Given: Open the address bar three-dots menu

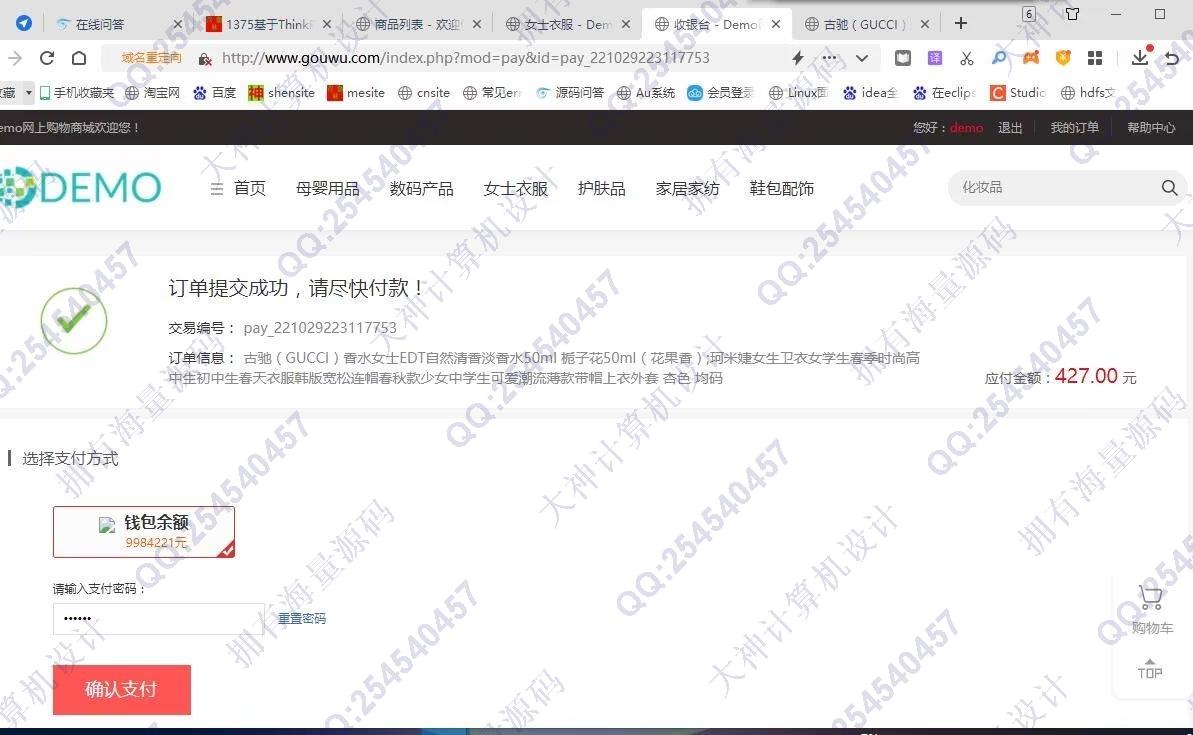Looking at the screenshot, I should click(829, 58).
